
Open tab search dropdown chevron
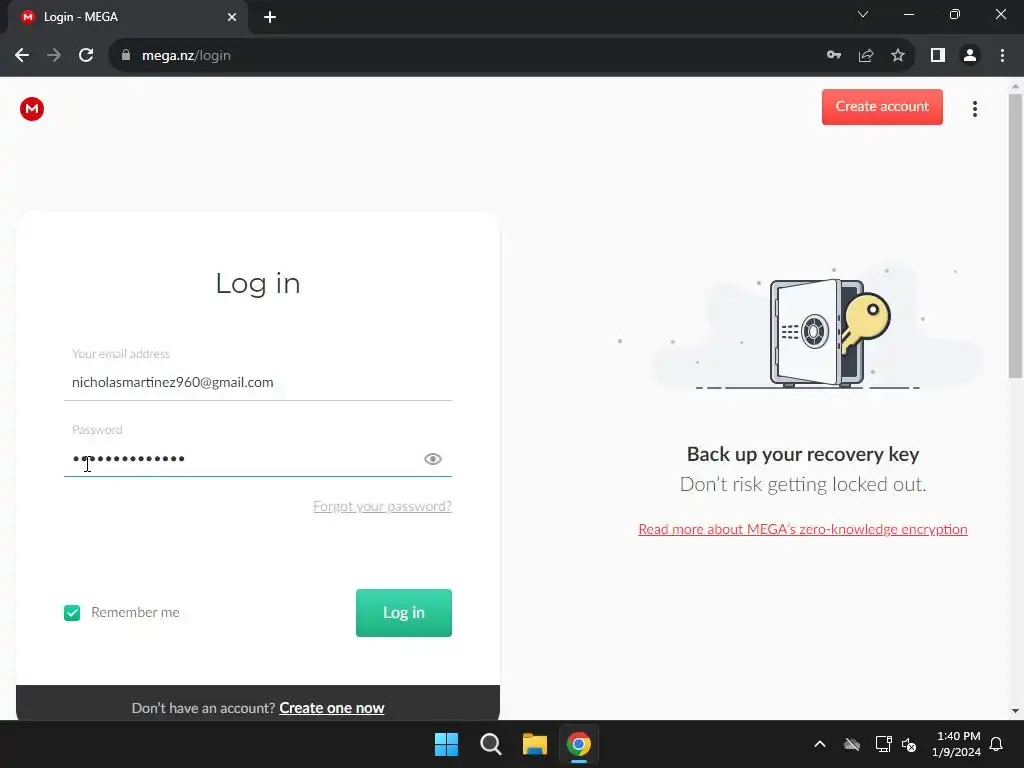click(862, 14)
